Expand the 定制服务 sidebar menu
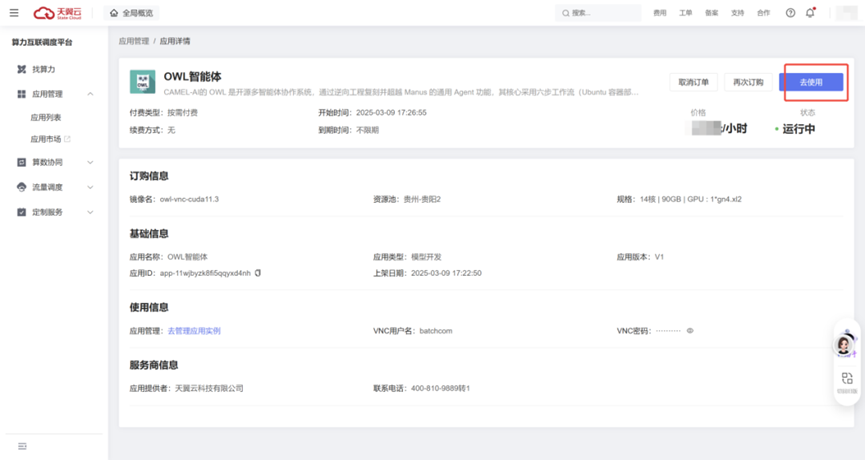Image resolution: width=865 pixels, height=460 pixels. tap(91, 212)
